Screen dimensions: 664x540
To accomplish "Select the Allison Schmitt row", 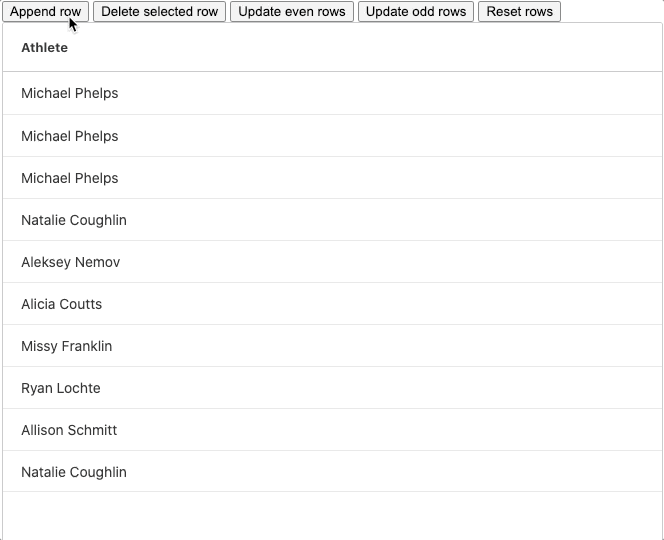I will (332, 429).
